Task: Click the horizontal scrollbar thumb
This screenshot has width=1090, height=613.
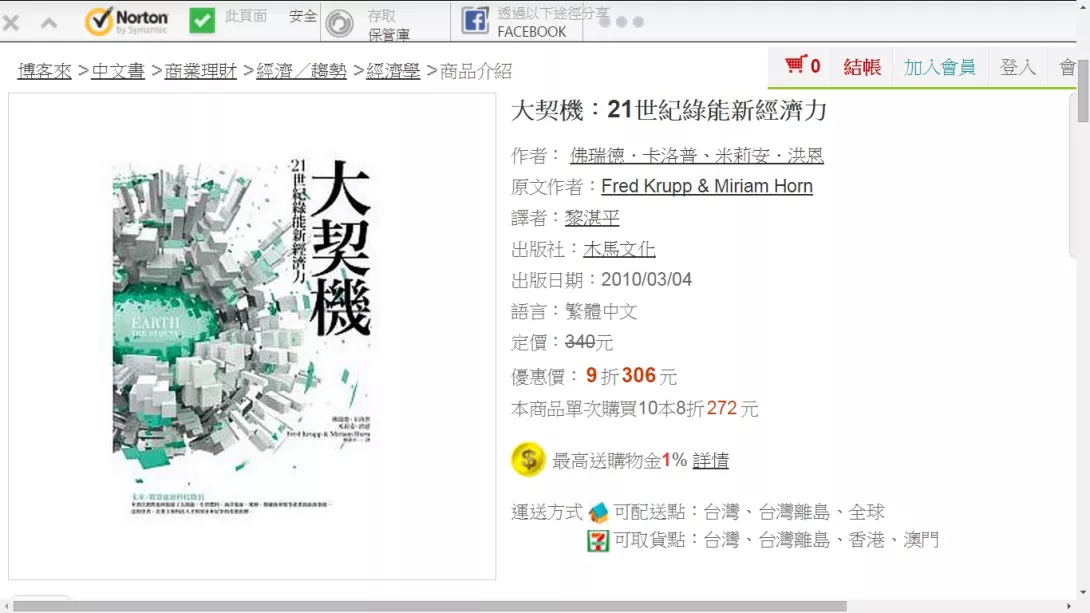Action: [430, 606]
